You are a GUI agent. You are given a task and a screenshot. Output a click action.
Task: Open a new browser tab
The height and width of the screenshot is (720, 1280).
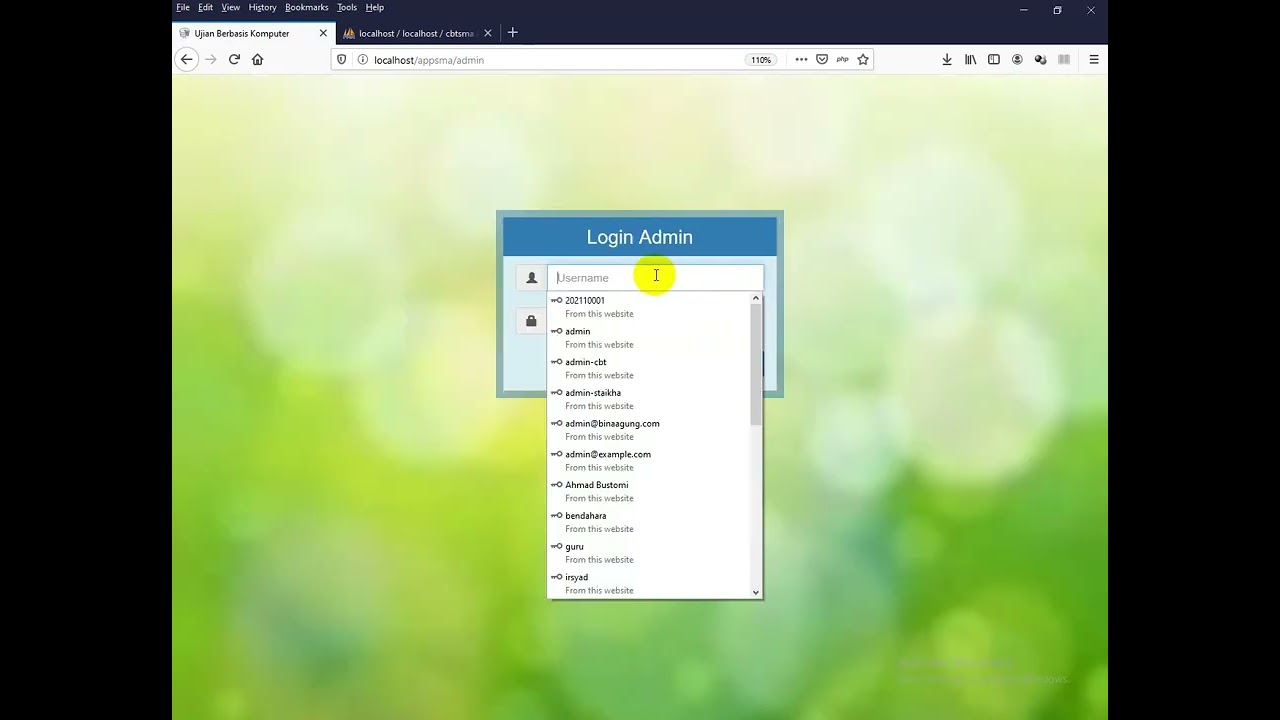[513, 33]
